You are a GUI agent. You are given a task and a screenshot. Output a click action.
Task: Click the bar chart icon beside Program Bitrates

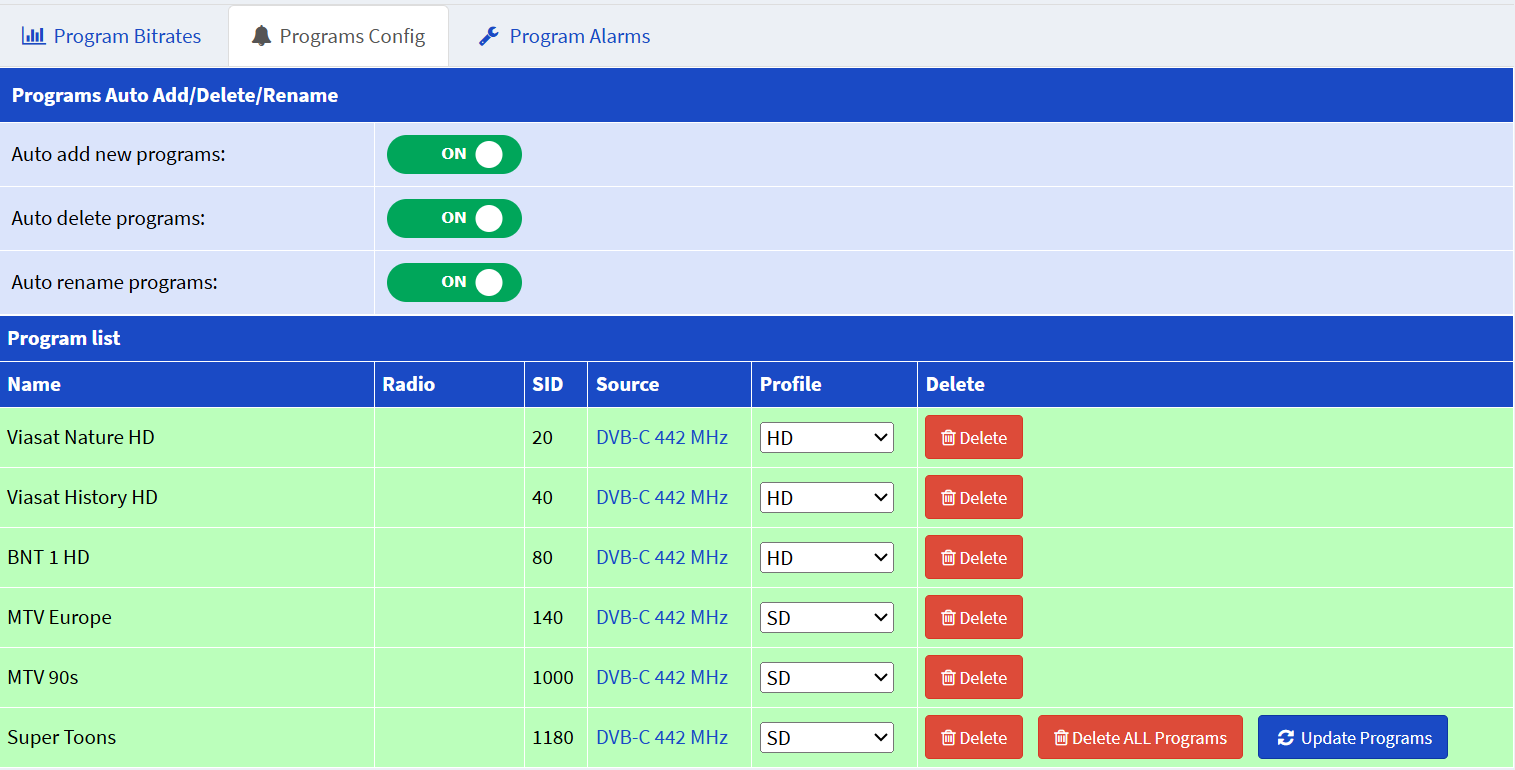tap(34, 36)
